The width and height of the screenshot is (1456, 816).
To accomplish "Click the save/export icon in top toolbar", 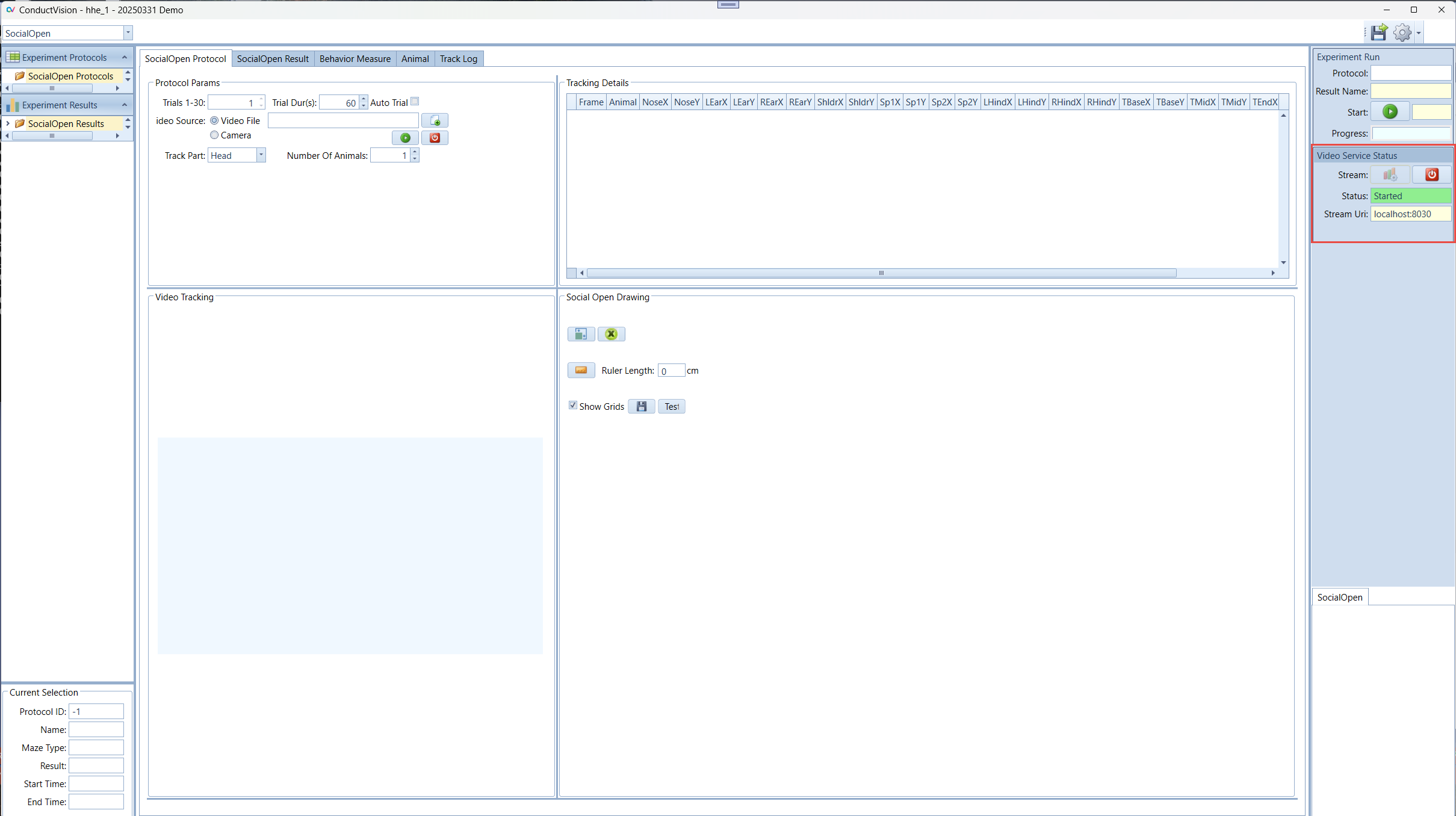I will click(x=1379, y=32).
